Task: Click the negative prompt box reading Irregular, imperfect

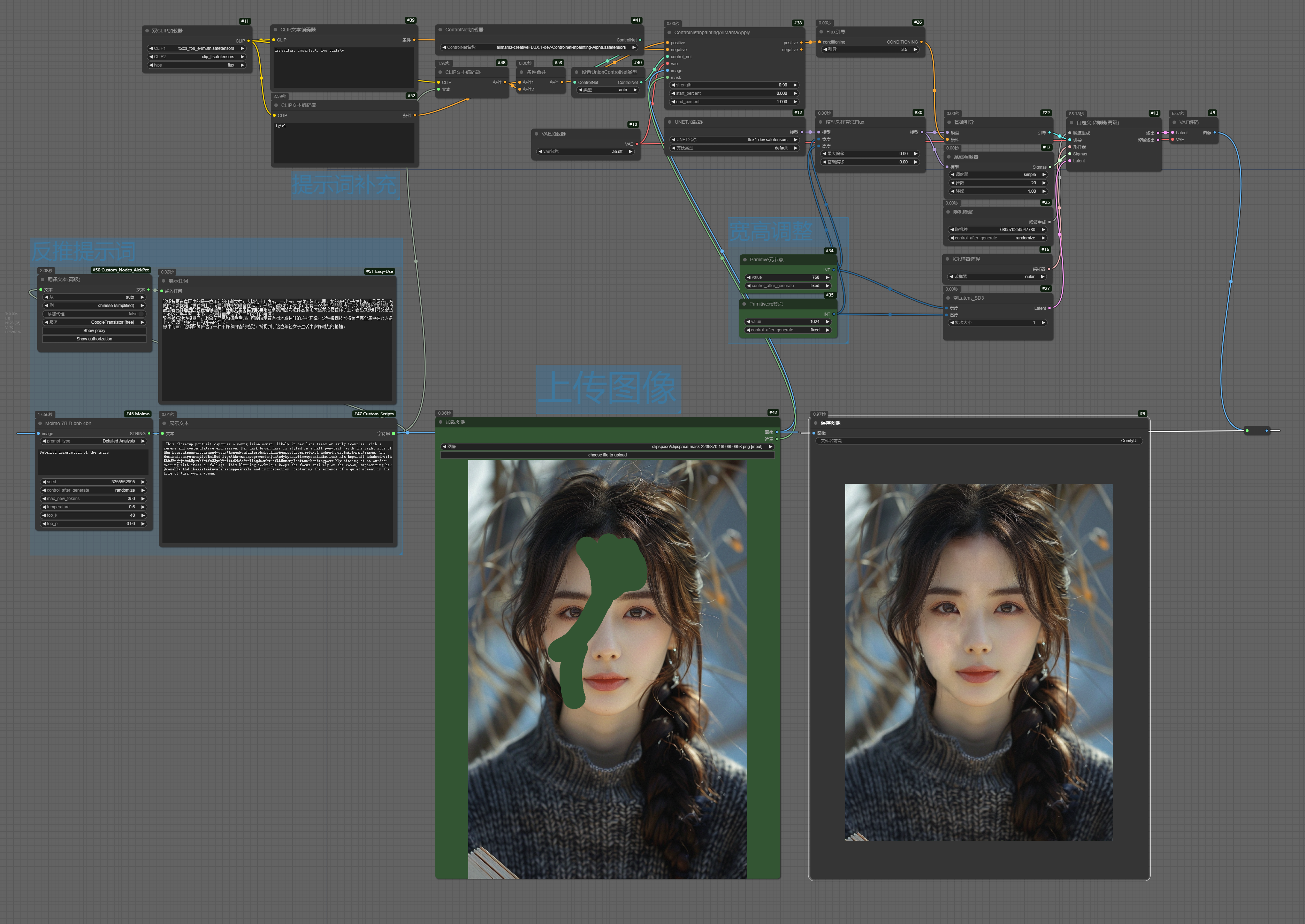Action: point(344,67)
